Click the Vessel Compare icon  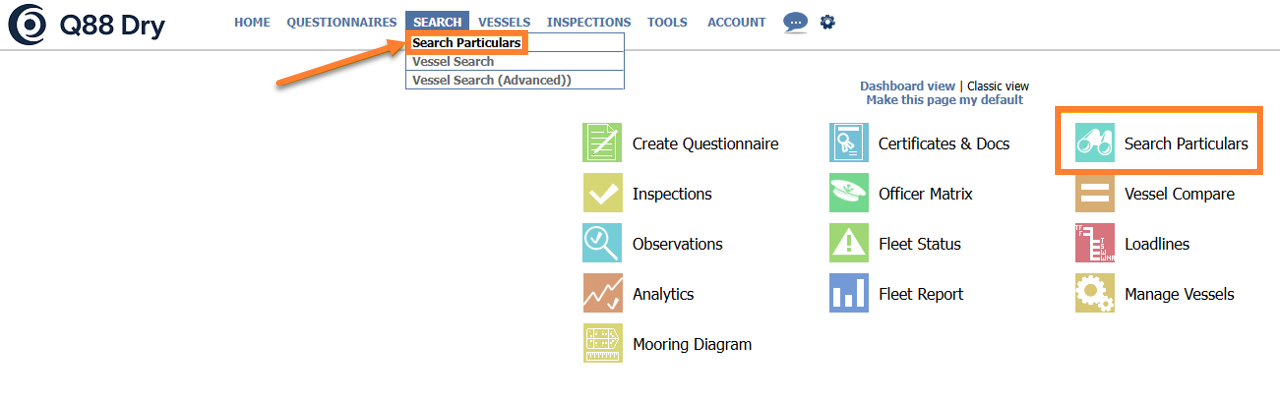click(x=1094, y=193)
